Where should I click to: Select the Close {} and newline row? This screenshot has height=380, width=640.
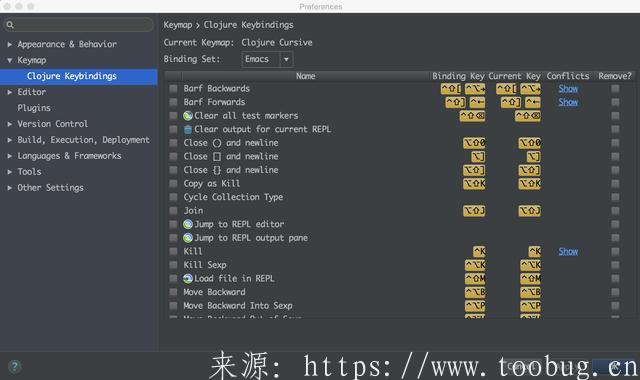400,170
